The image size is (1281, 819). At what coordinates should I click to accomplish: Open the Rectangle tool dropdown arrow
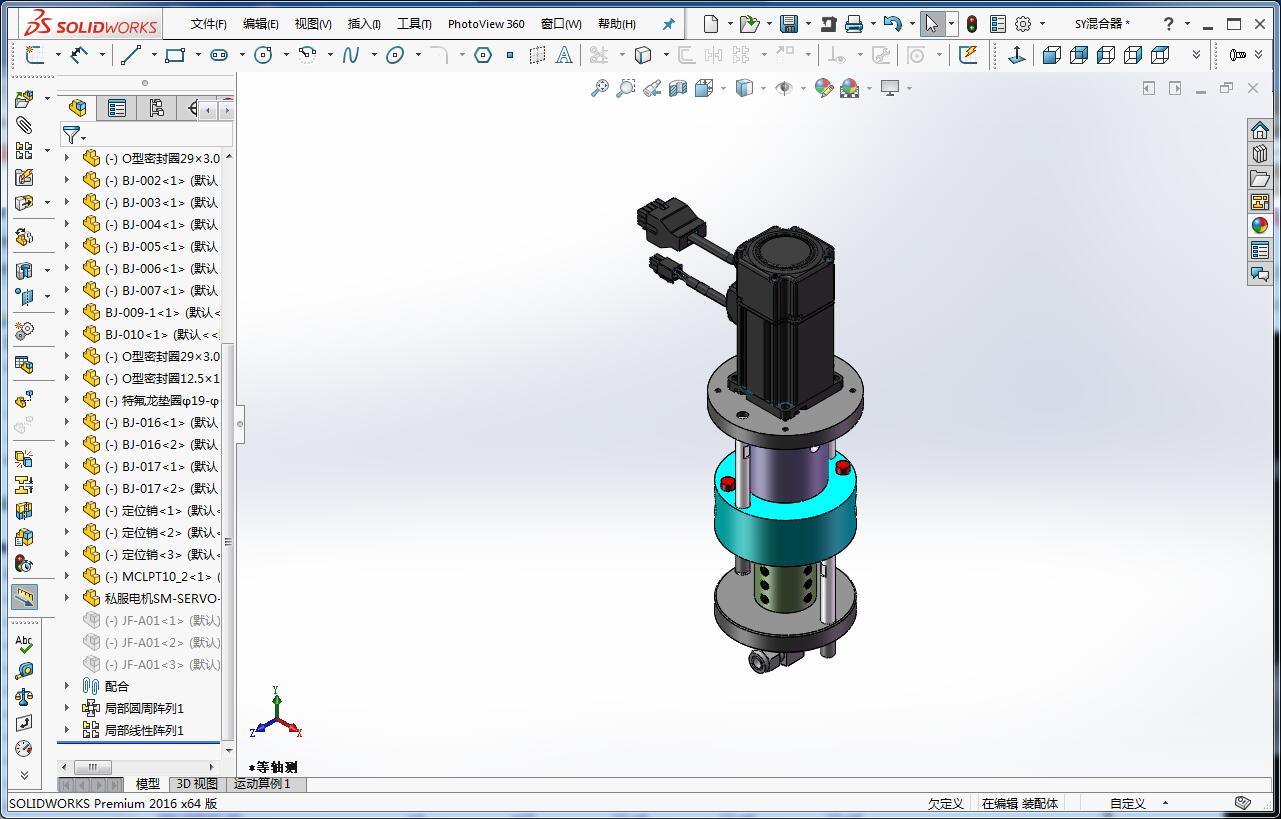[x=198, y=56]
